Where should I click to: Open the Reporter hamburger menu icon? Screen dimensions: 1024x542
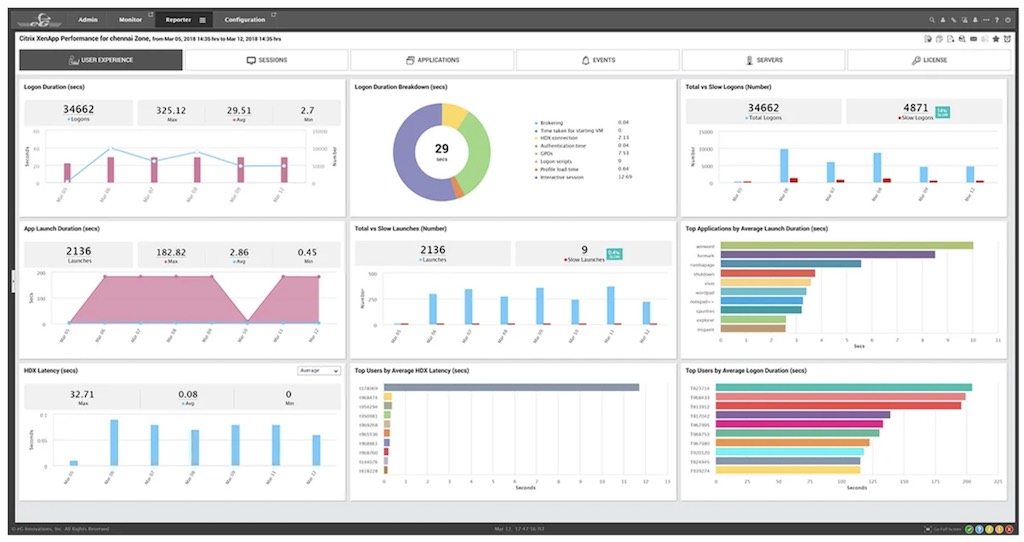[x=202, y=19]
